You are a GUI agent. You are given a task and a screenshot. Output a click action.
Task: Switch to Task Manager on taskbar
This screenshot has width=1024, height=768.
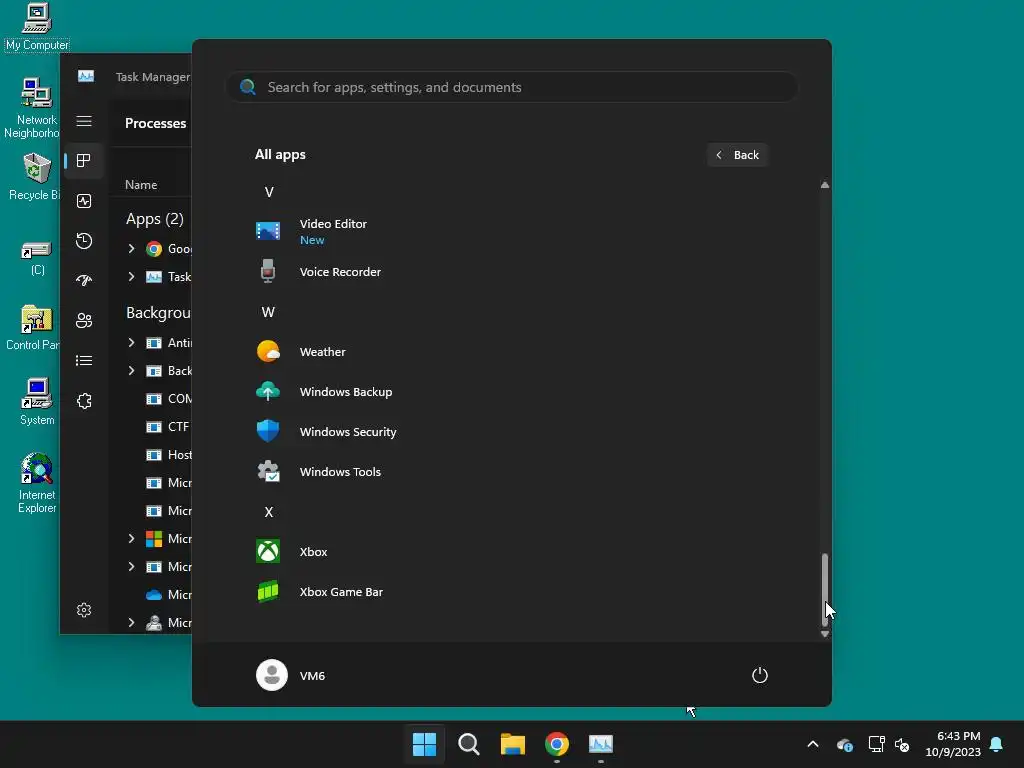(x=601, y=744)
